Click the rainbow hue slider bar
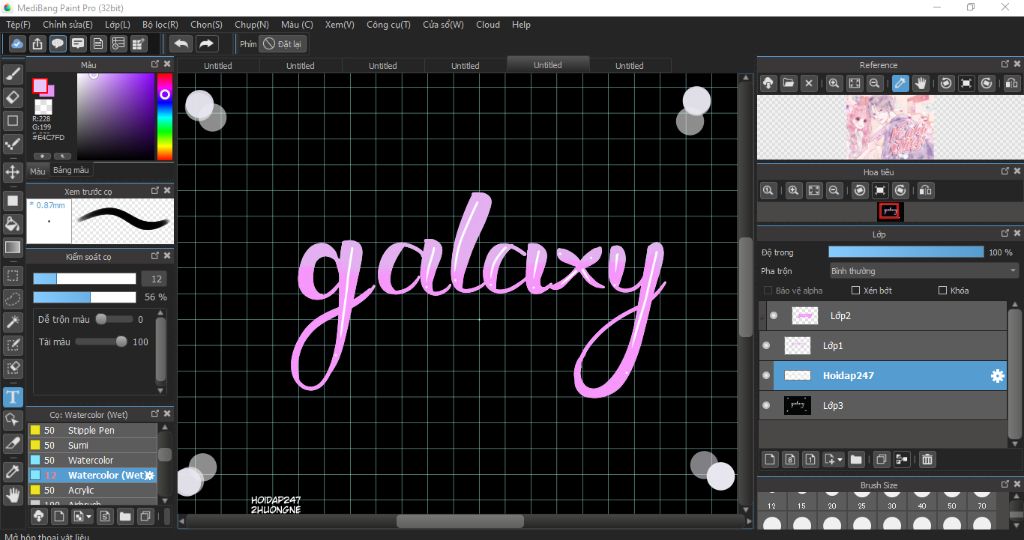Screen dimensions: 1024x540 click(165, 116)
